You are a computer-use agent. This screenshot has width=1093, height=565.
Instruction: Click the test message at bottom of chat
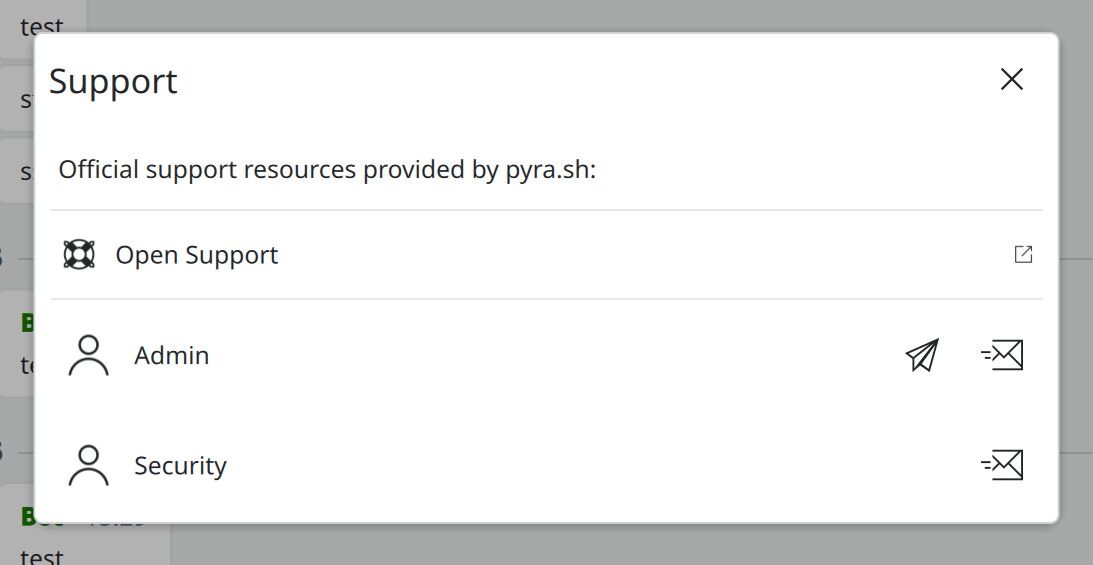[x=42, y=554]
